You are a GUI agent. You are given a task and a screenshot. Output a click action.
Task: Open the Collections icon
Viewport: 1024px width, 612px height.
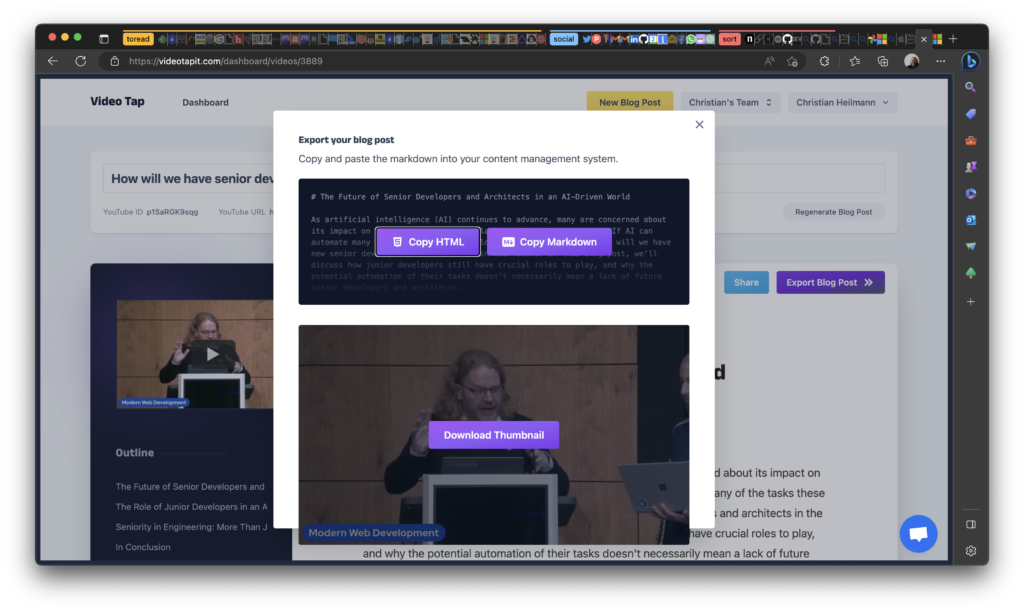[883, 61]
